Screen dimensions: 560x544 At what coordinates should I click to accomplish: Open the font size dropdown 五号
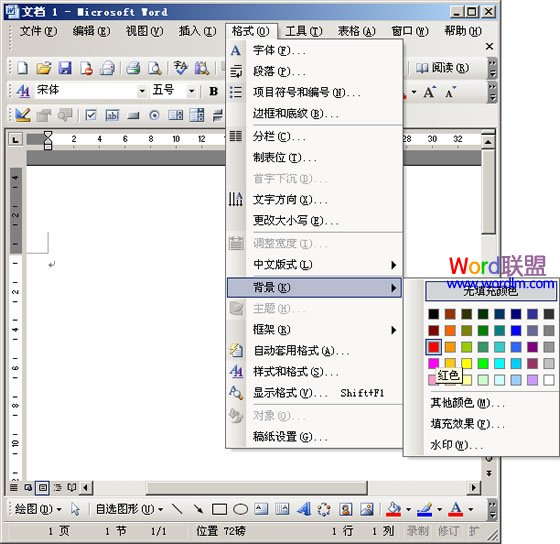coord(191,91)
